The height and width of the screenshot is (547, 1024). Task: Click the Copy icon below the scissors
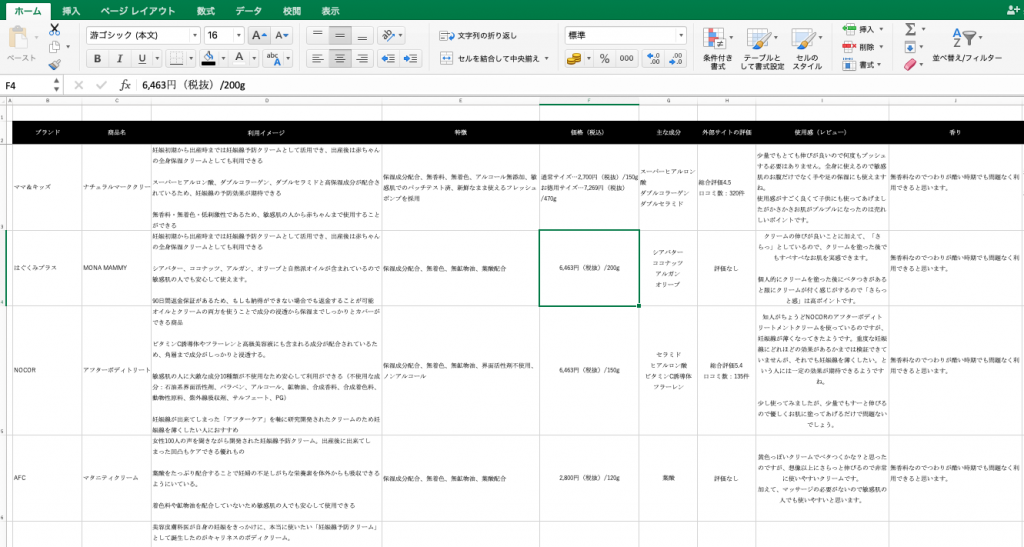[x=54, y=47]
